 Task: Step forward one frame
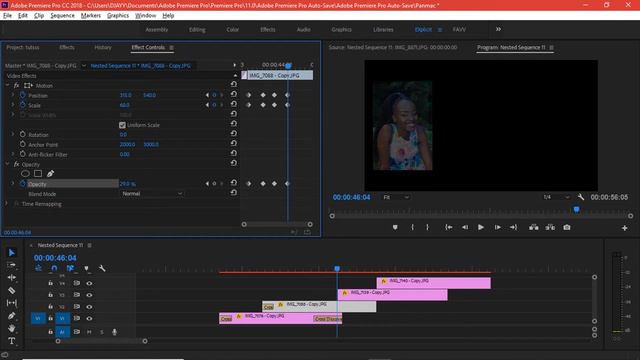498,227
